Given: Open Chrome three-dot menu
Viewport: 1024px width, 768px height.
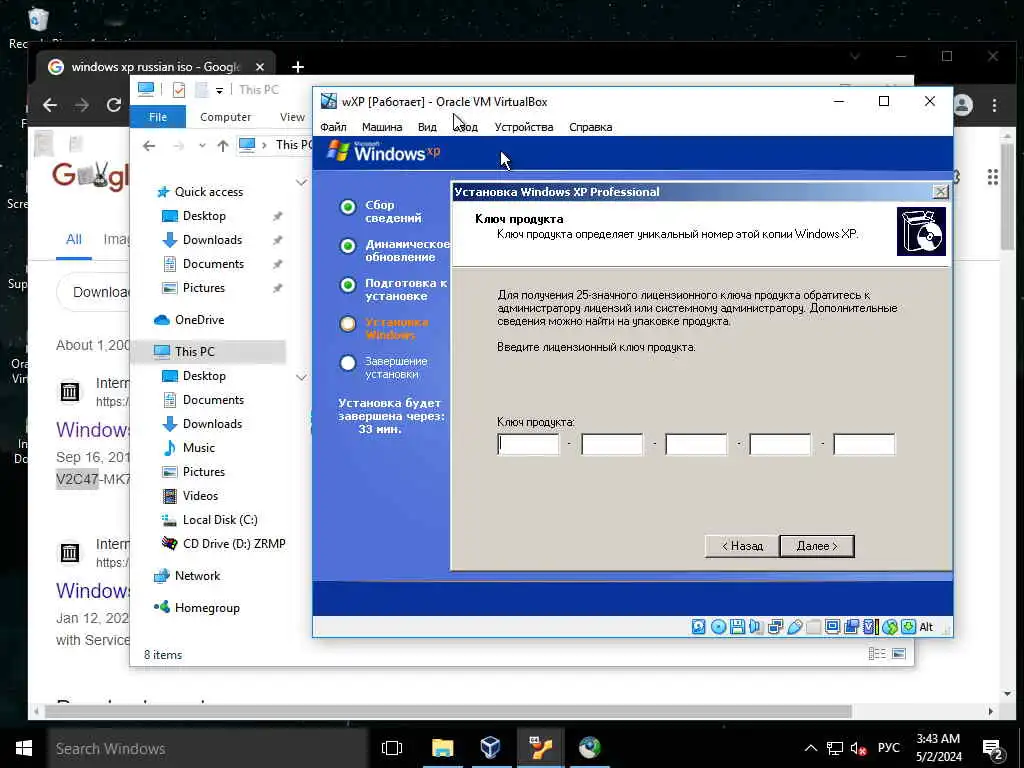Looking at the screenshot, I should [994, 105].
